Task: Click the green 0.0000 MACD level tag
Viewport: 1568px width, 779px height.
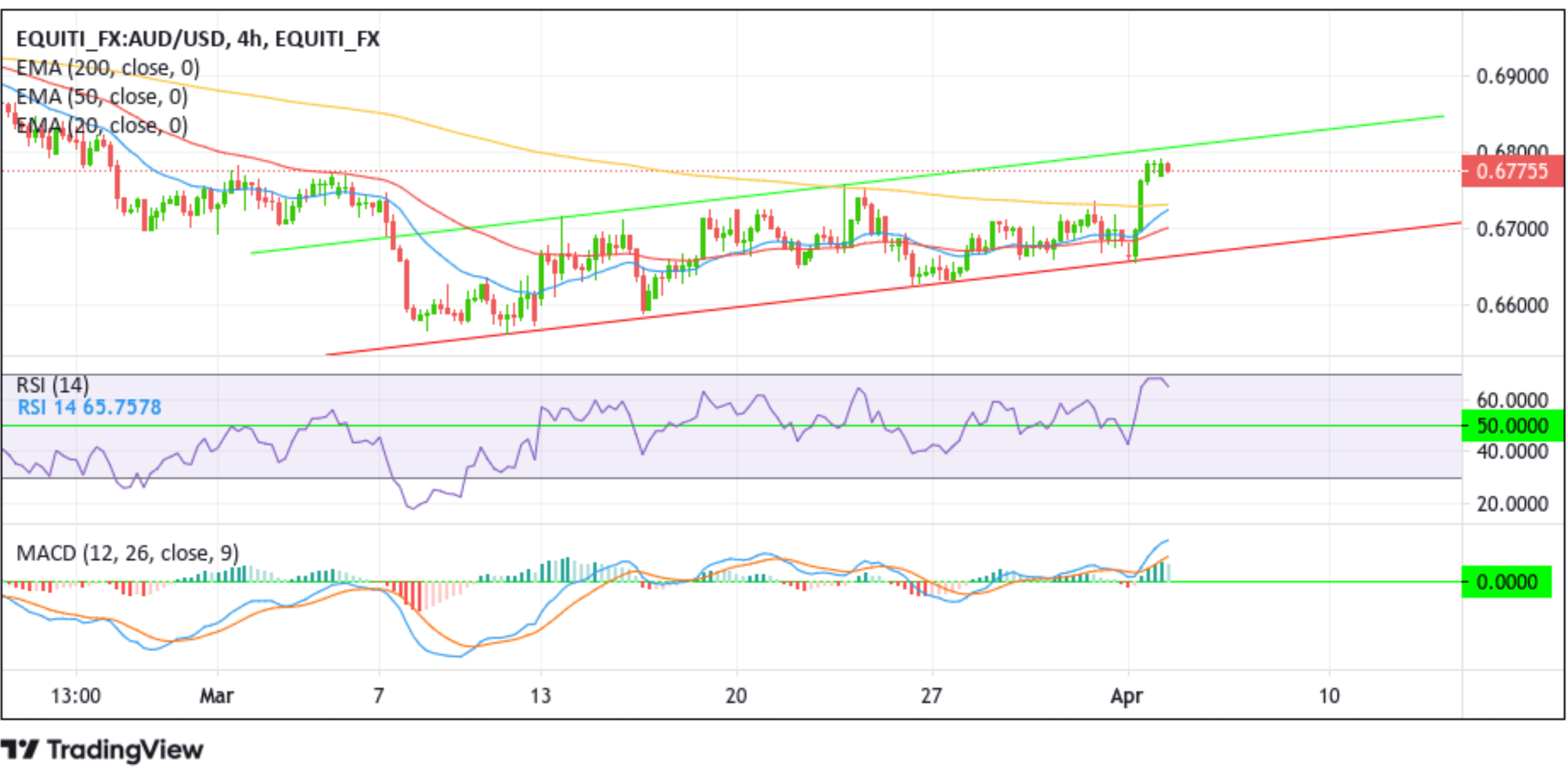Action: coord(1507,582)
